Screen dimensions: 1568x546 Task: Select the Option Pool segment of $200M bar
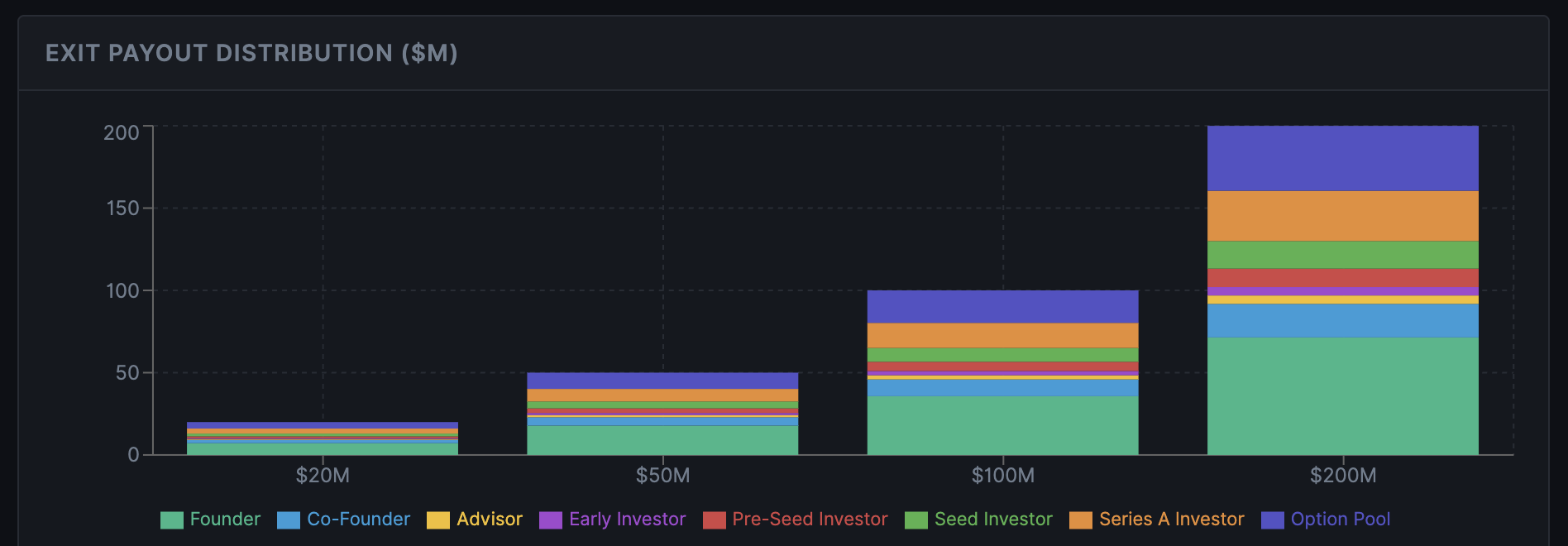tap(1342, 158)
